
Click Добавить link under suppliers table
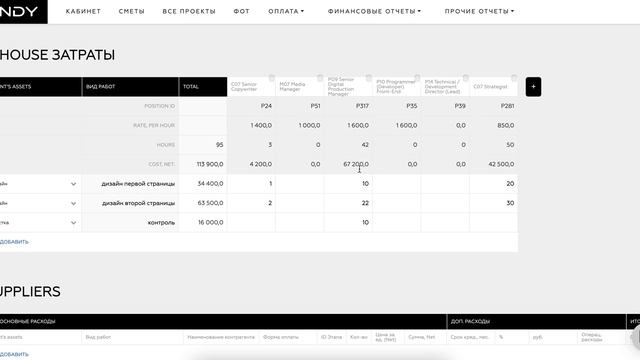pos(14,354)
